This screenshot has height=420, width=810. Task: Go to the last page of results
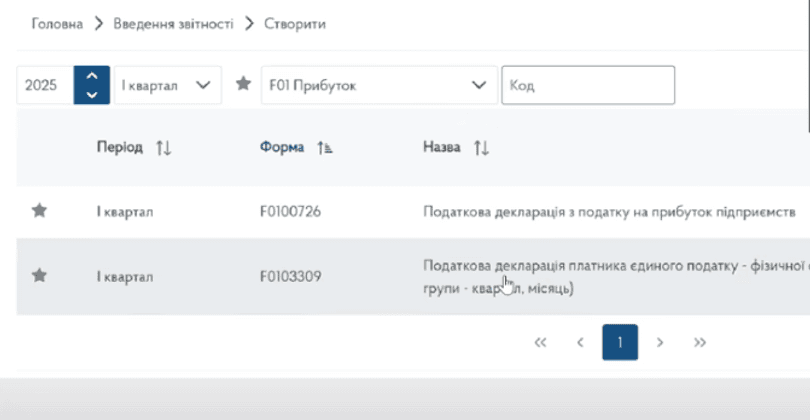(x=700, y=343)
